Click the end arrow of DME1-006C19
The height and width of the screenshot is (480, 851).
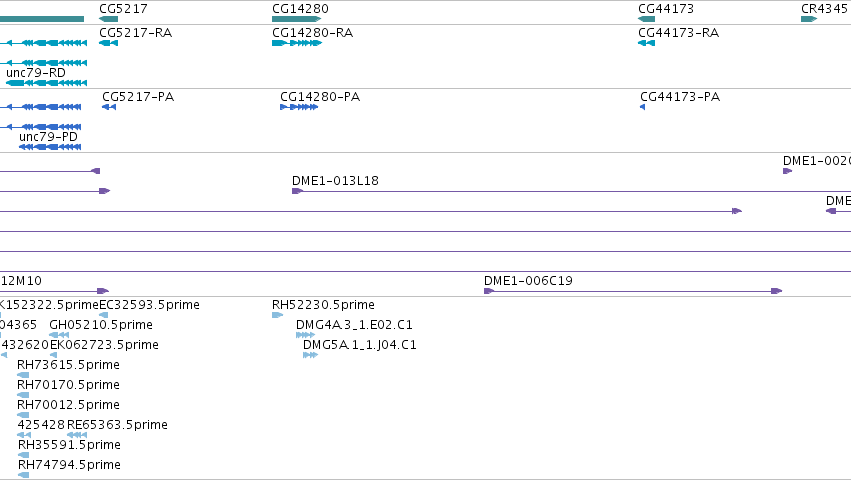[x=777, y=291]
